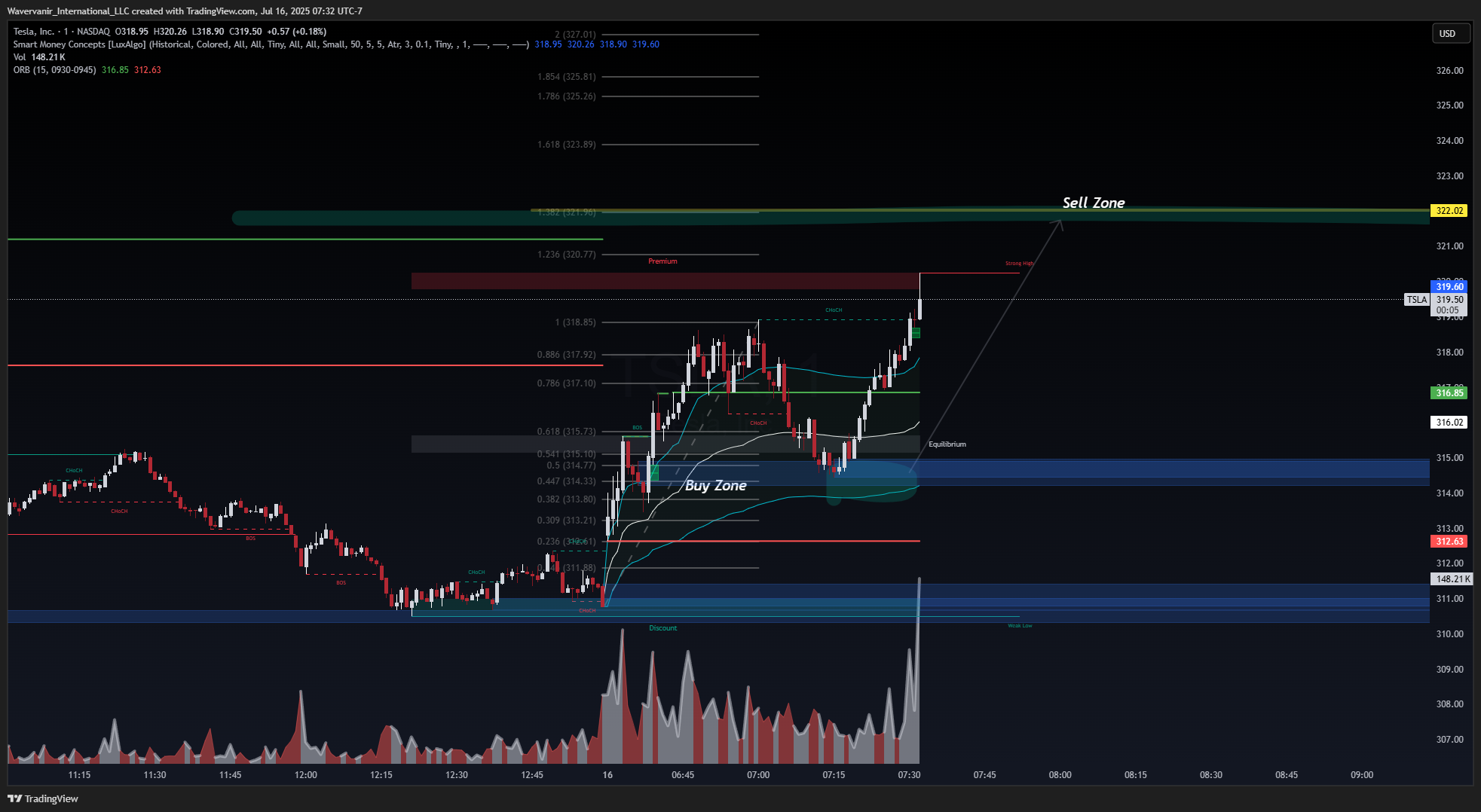Click the 11:15 time axis label
Image resolution: width=1481 pixels, height=812 pixels.
79,775
